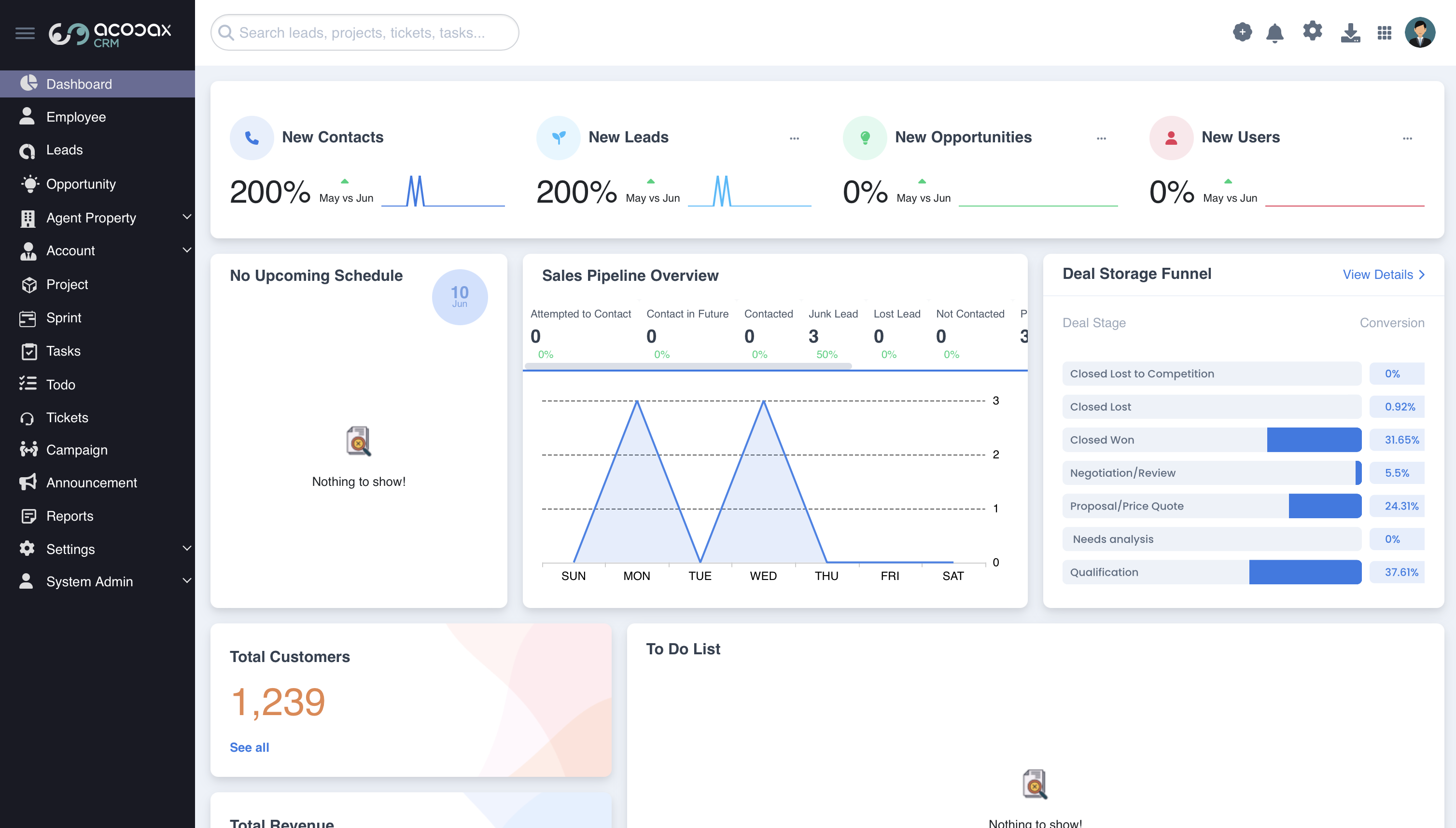Viewport: 1456px width, 828px height.
Task: Open New Leads card options menu
Action: [x=794, y=138]
